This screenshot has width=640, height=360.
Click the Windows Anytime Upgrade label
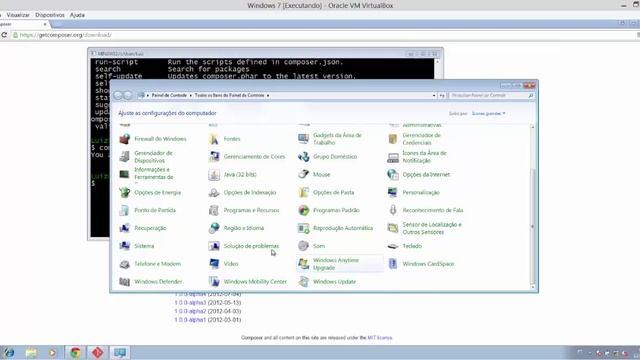[336, 264]
